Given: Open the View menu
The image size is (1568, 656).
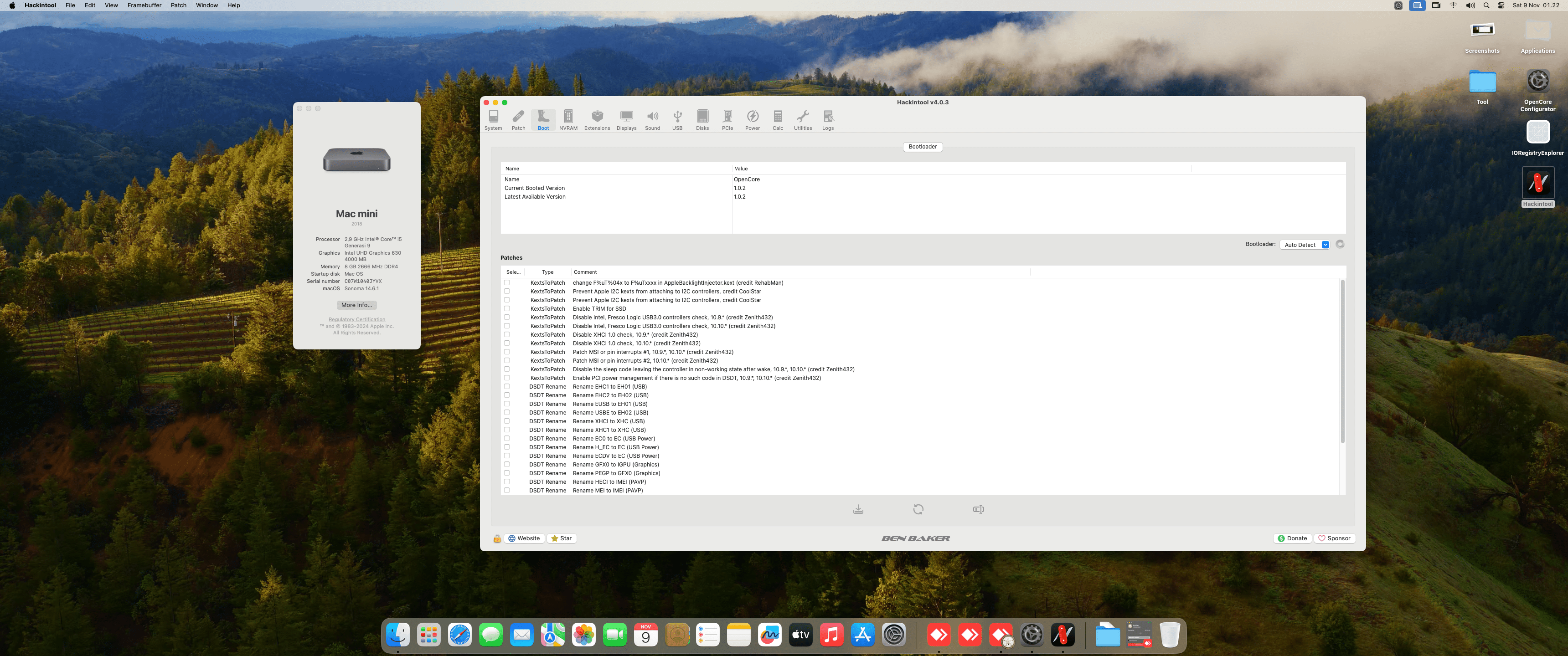Looking at the screenshot, I should click(111, 5).
